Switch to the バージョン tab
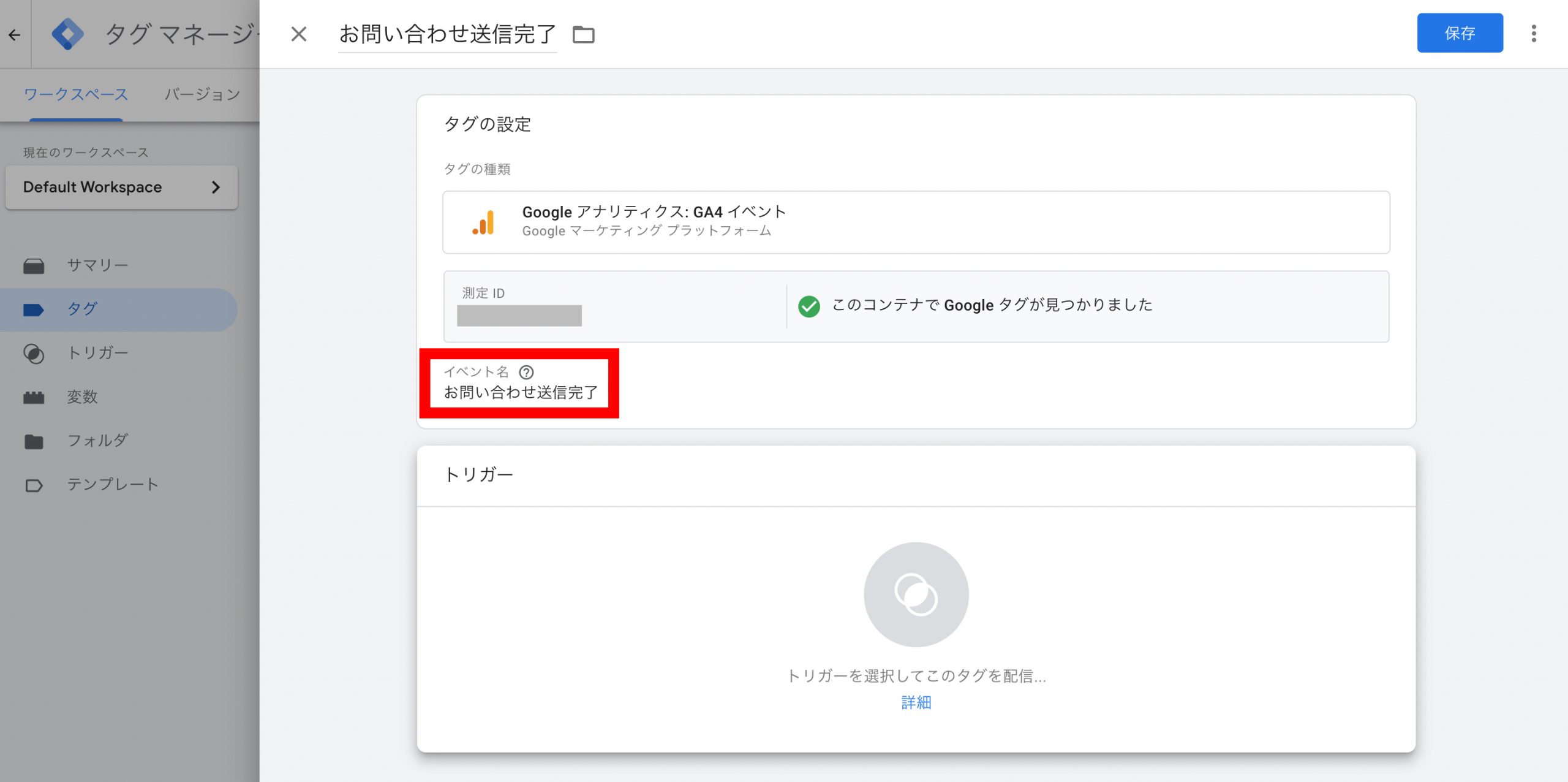1568x782 pixels. [x=202, y=94]
